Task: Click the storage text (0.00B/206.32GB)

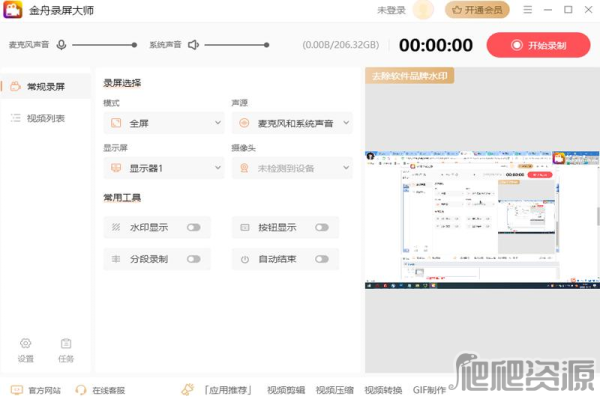Action: point(341,45)
